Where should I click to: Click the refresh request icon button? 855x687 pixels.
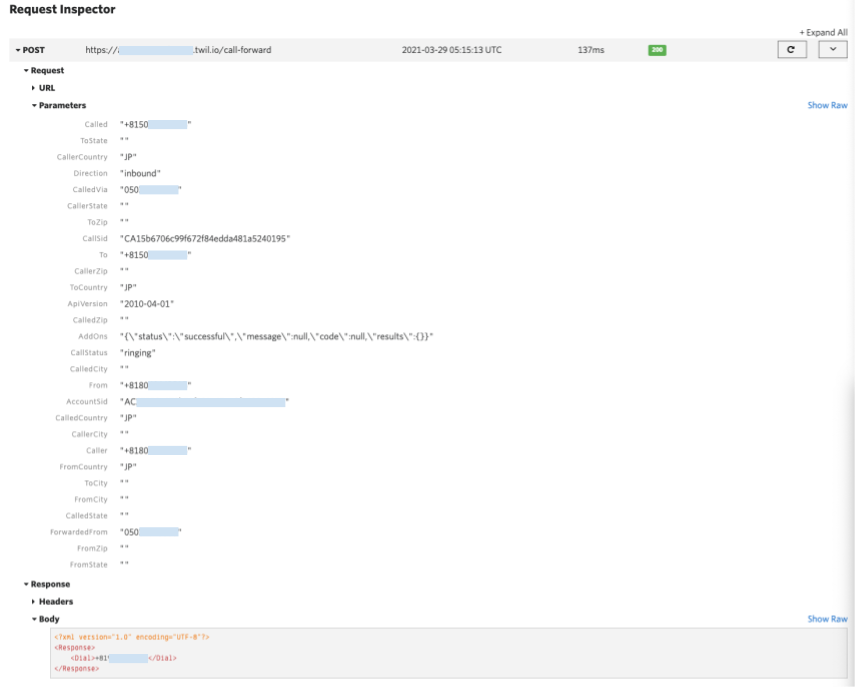792,50
